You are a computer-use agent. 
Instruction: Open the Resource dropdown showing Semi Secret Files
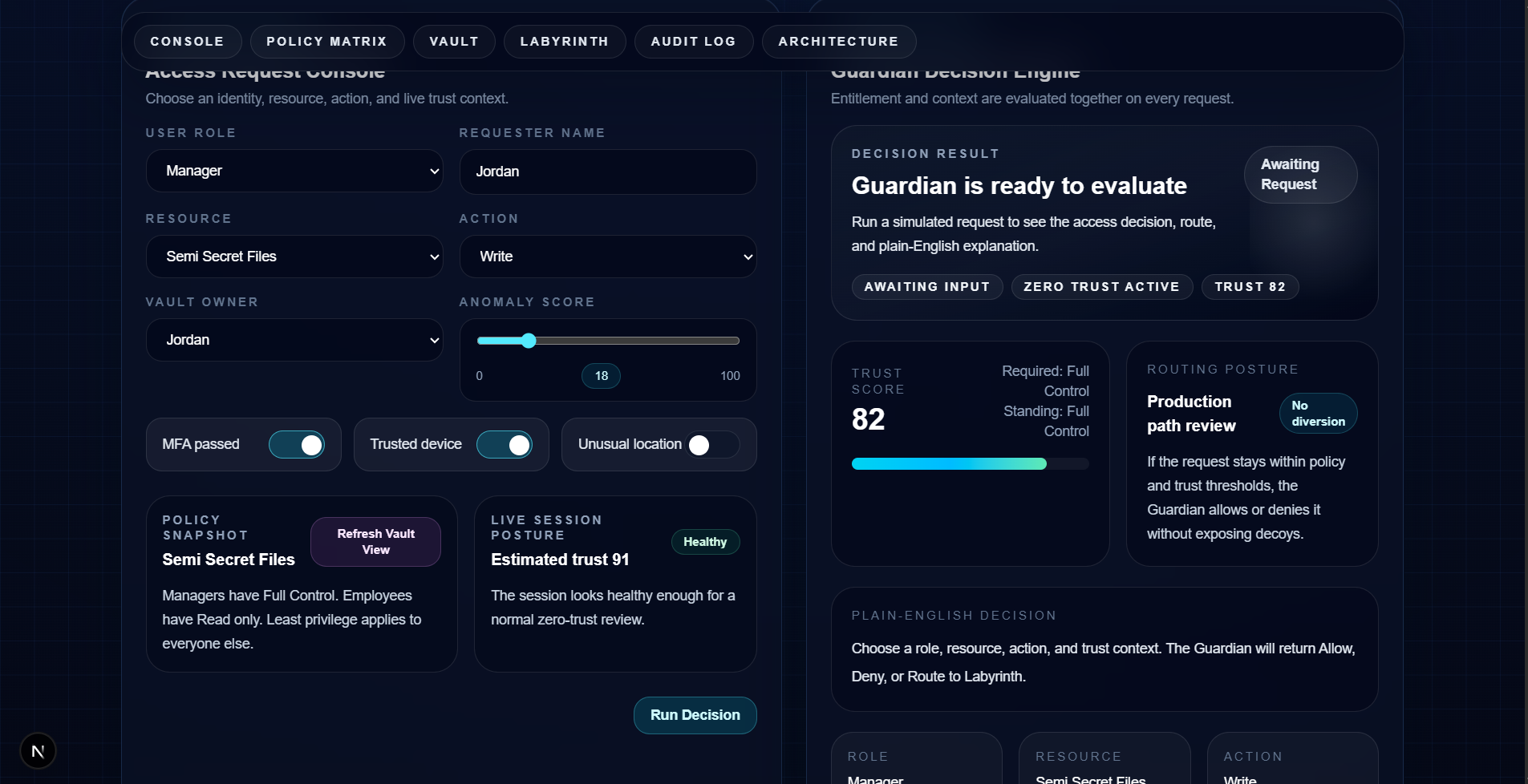point(294,257)
